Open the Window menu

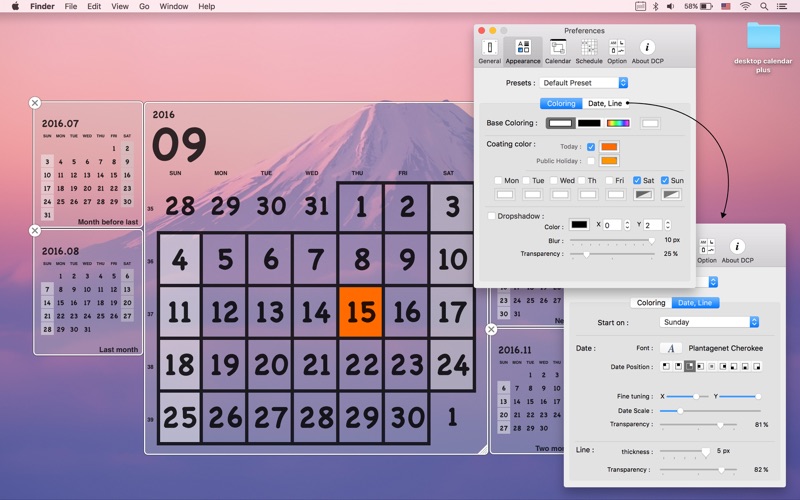(x=174, y=7)
